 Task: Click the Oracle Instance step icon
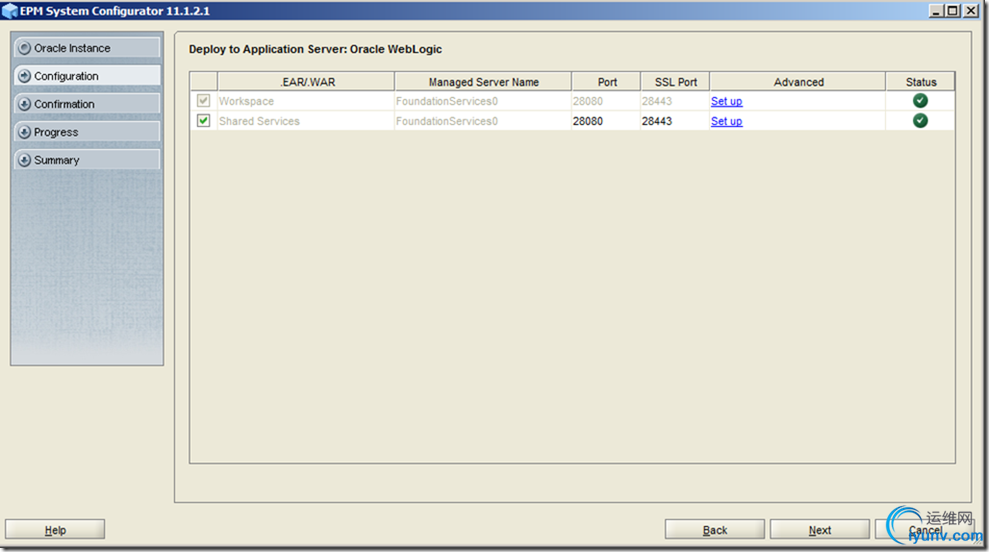click(25, 48)
